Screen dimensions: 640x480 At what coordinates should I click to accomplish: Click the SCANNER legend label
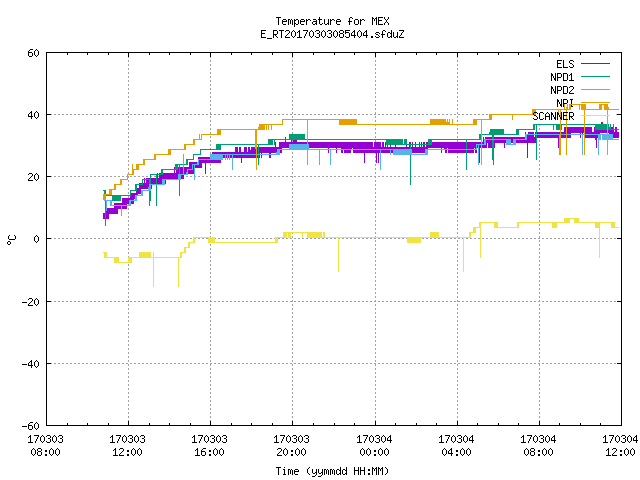point(553,116)
